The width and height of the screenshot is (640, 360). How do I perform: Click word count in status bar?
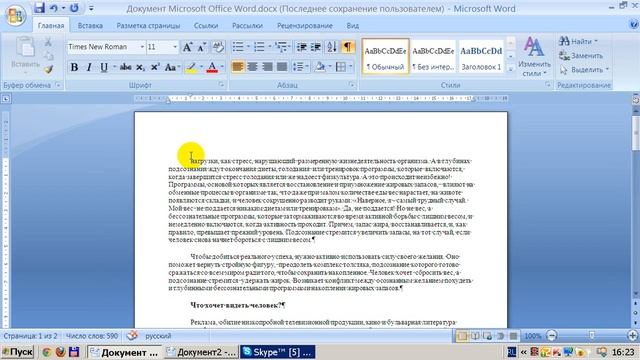[x=91, y=336]
